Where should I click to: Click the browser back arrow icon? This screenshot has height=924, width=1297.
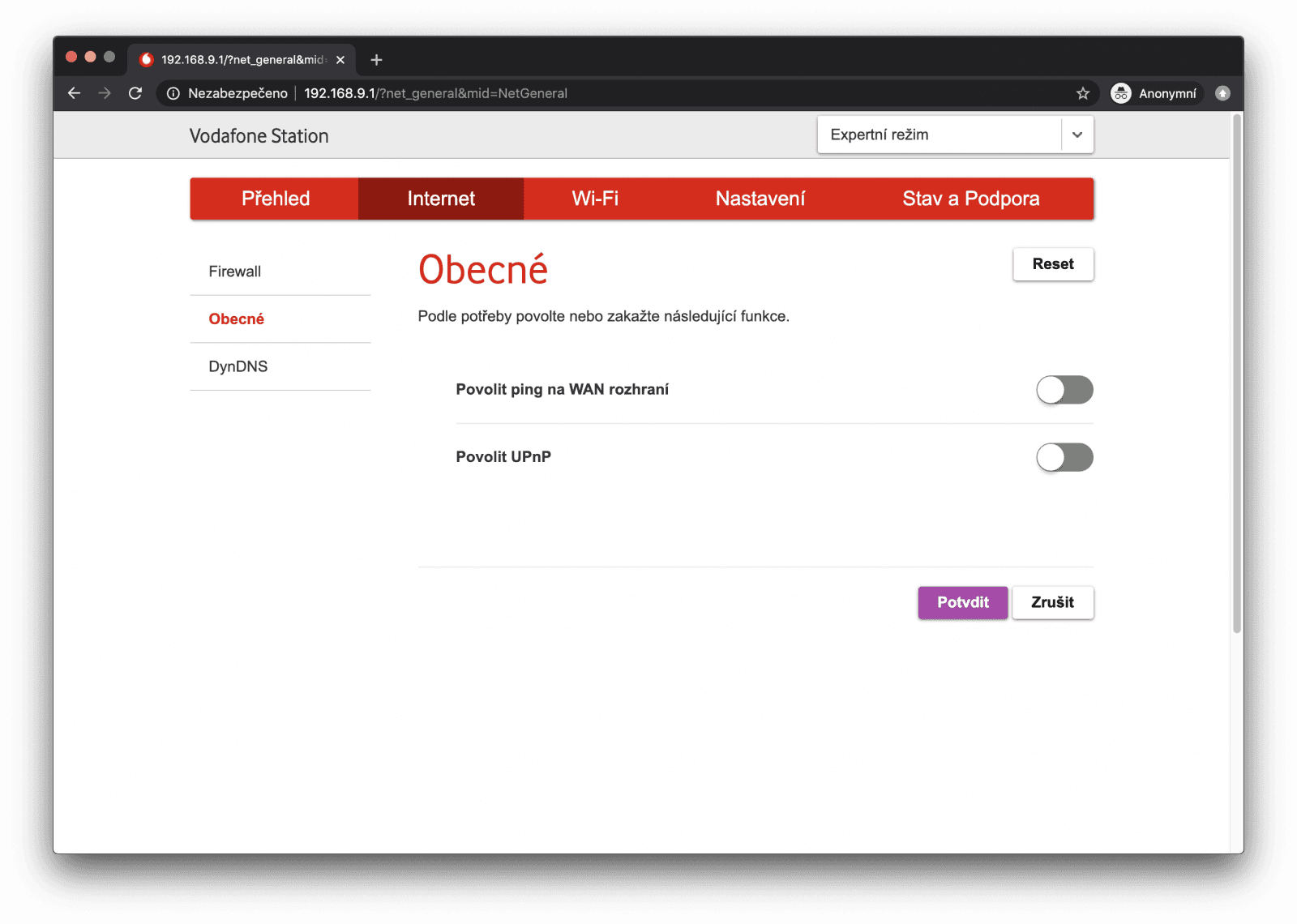(x=74, y=93)
